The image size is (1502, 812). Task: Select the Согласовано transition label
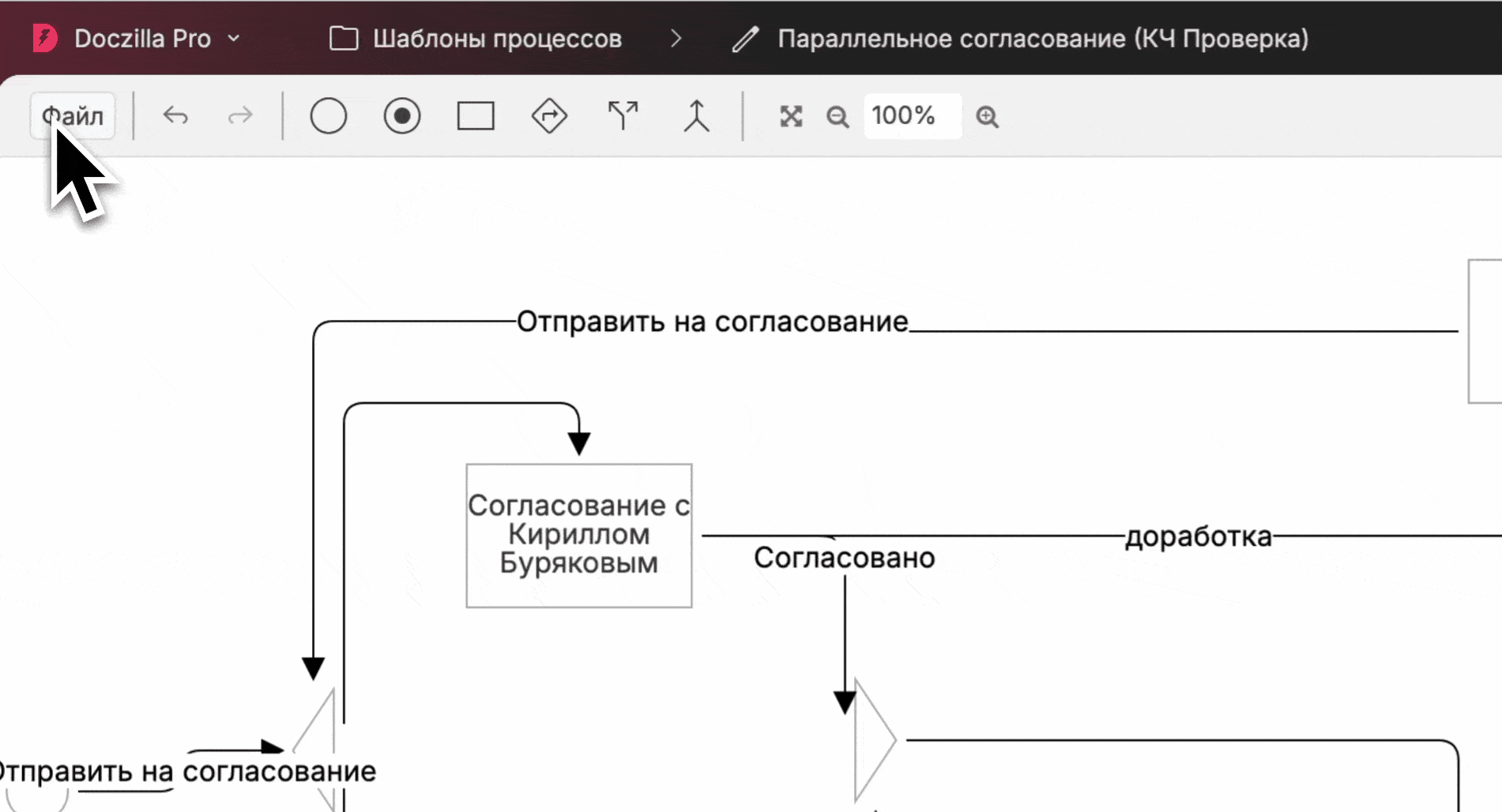[x=844, y=558]
